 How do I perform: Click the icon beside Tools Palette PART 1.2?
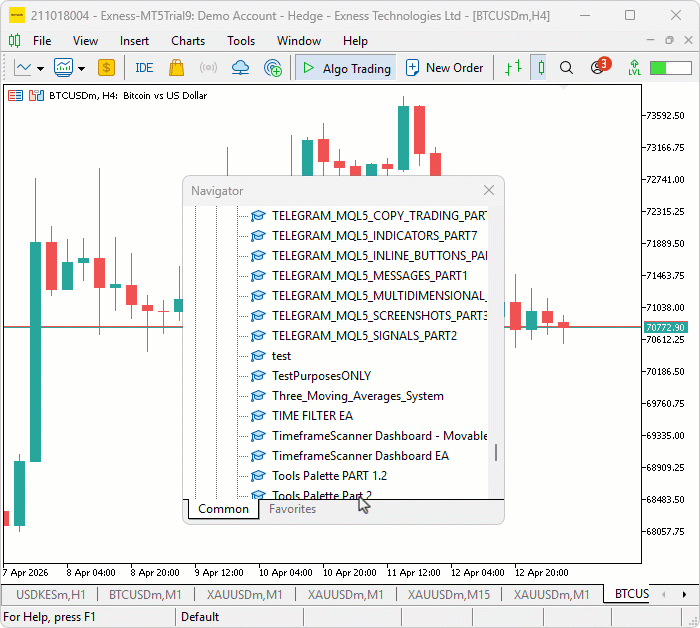[x=258, y=476]
